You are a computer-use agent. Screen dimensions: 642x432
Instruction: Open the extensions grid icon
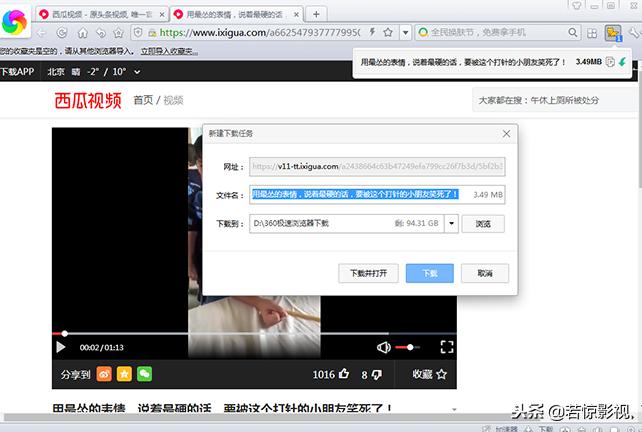[x=592, y=33]
